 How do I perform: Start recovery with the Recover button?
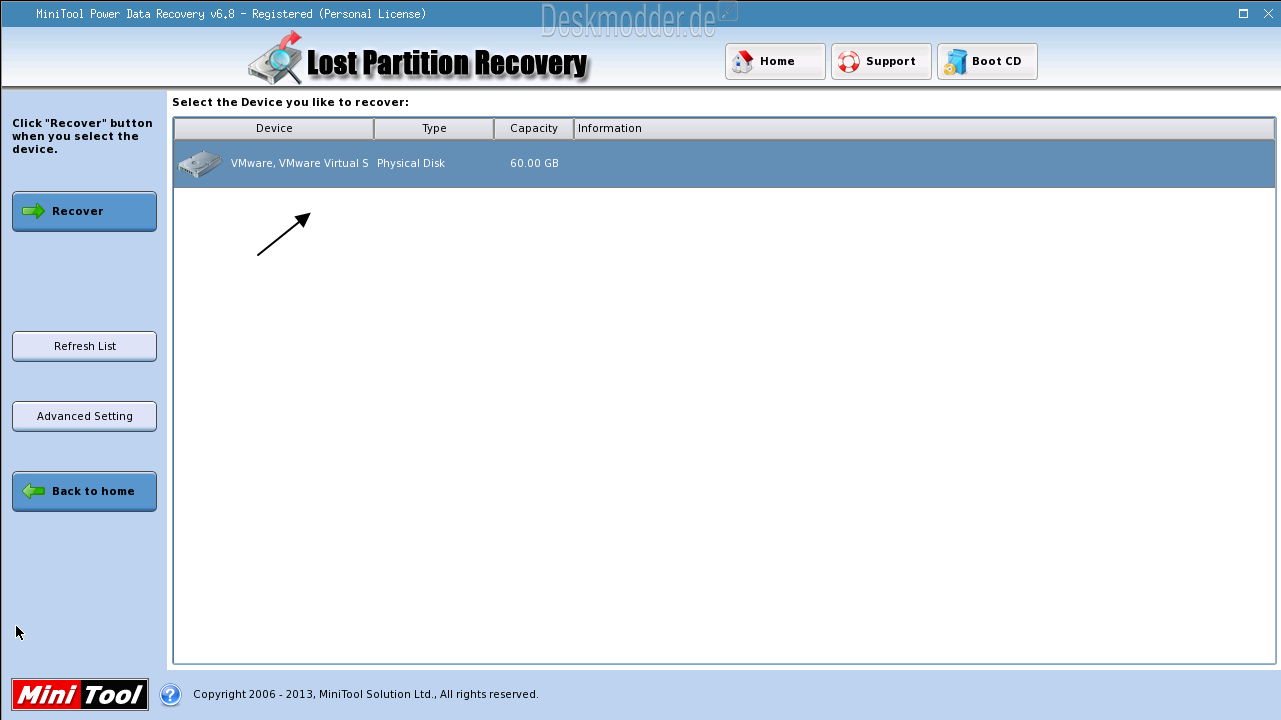(x=84, y=211)
